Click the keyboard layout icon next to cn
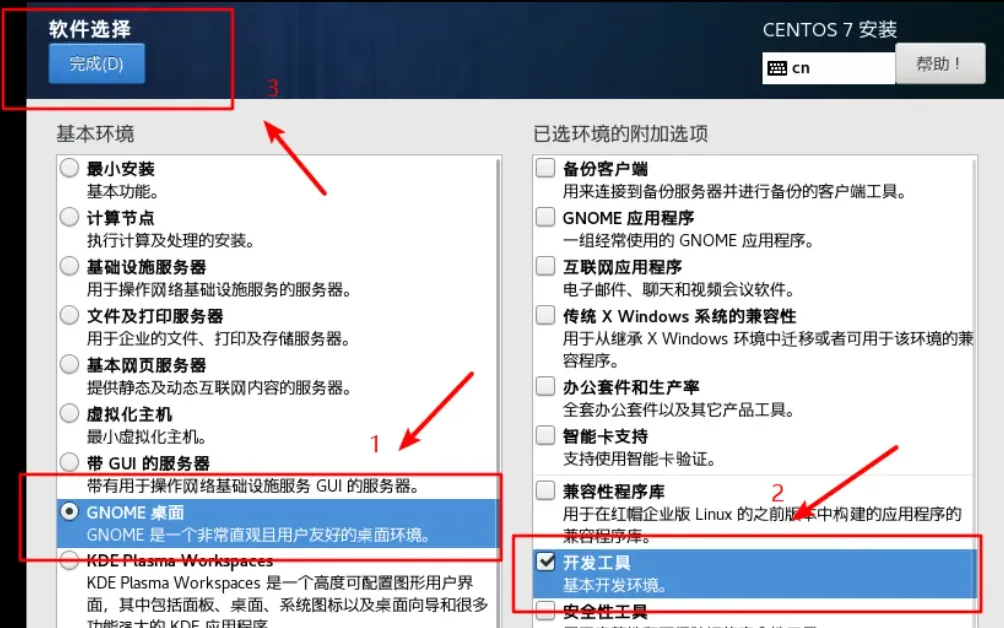1004x628 pixels. click(x=777, y=68)
